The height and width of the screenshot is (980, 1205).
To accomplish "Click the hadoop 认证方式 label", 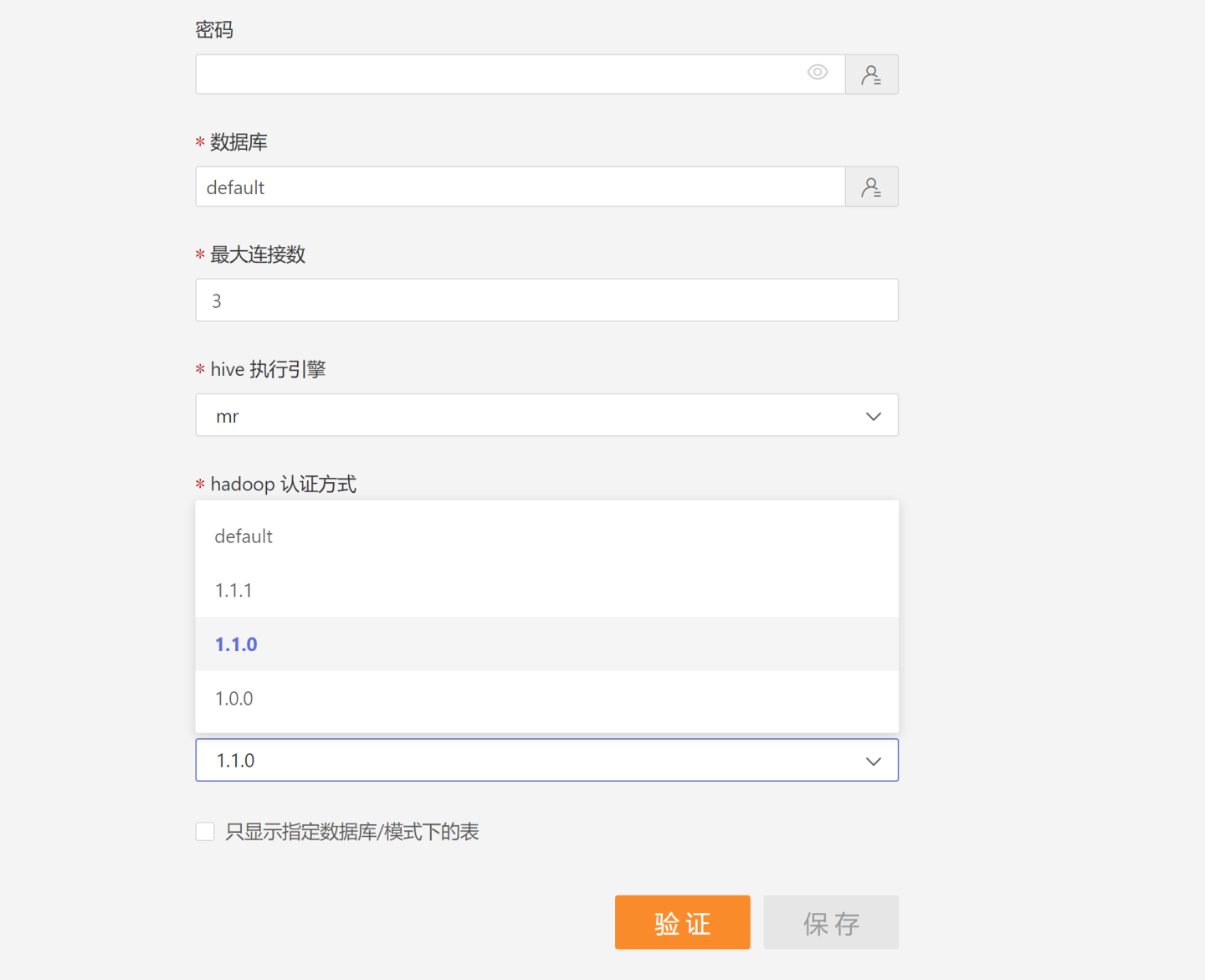I will pyautogui.click(x=283, y=485).
